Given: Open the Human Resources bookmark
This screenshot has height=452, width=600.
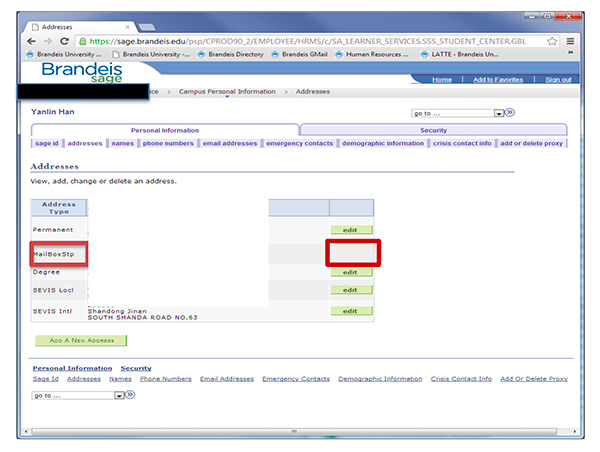Looking at the screenshot, I should [372, 54].
